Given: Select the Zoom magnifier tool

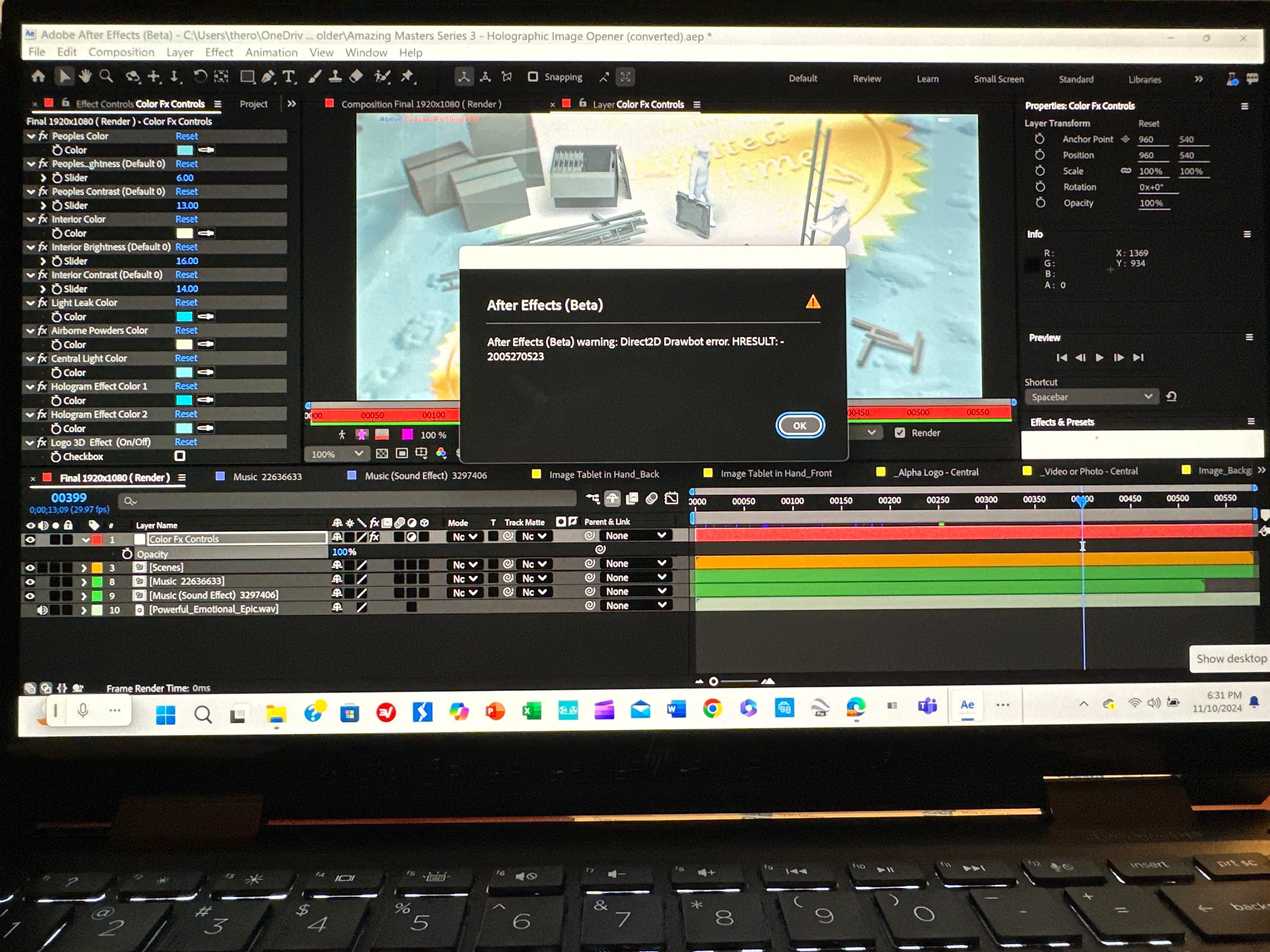Looking at the screenshot, I should [x=106, y=76].
